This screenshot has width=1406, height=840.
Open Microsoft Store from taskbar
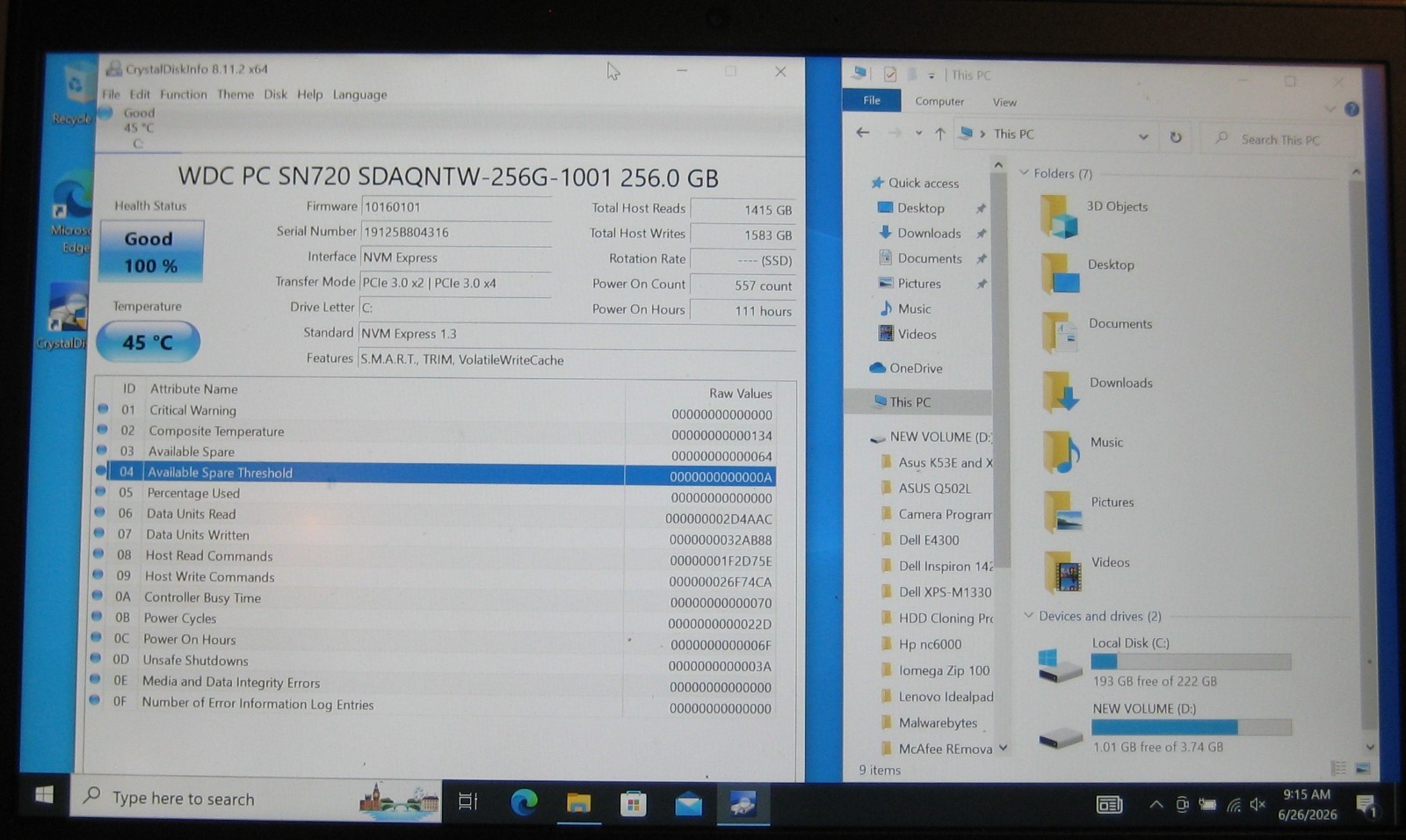[633, 803]
